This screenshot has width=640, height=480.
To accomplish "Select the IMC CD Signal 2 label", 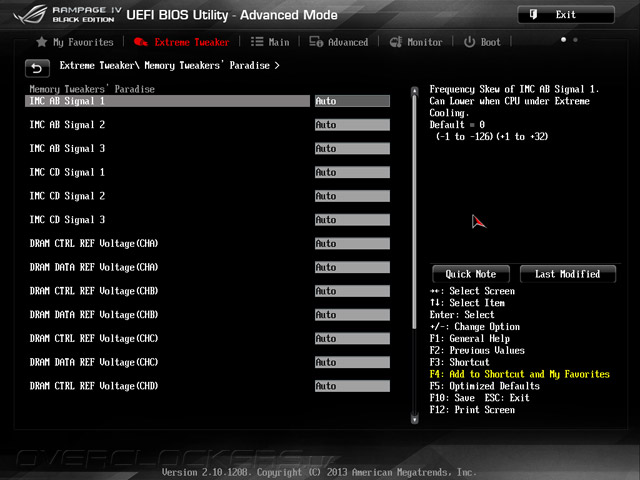I will click(67, 196).
